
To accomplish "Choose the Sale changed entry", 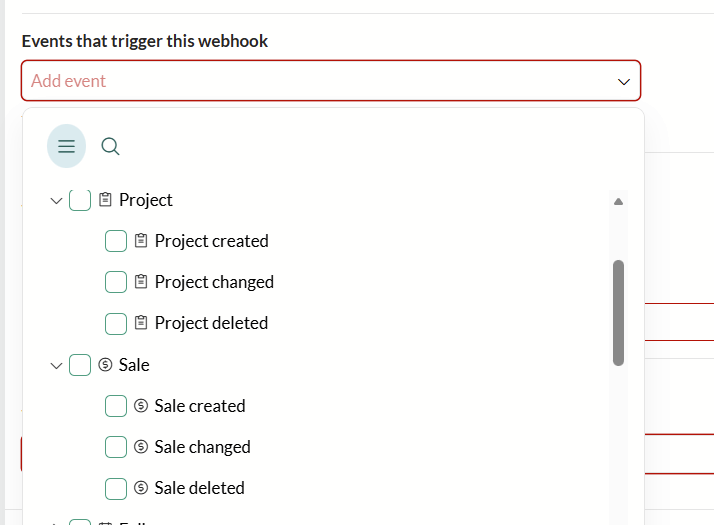I will 202,447.
